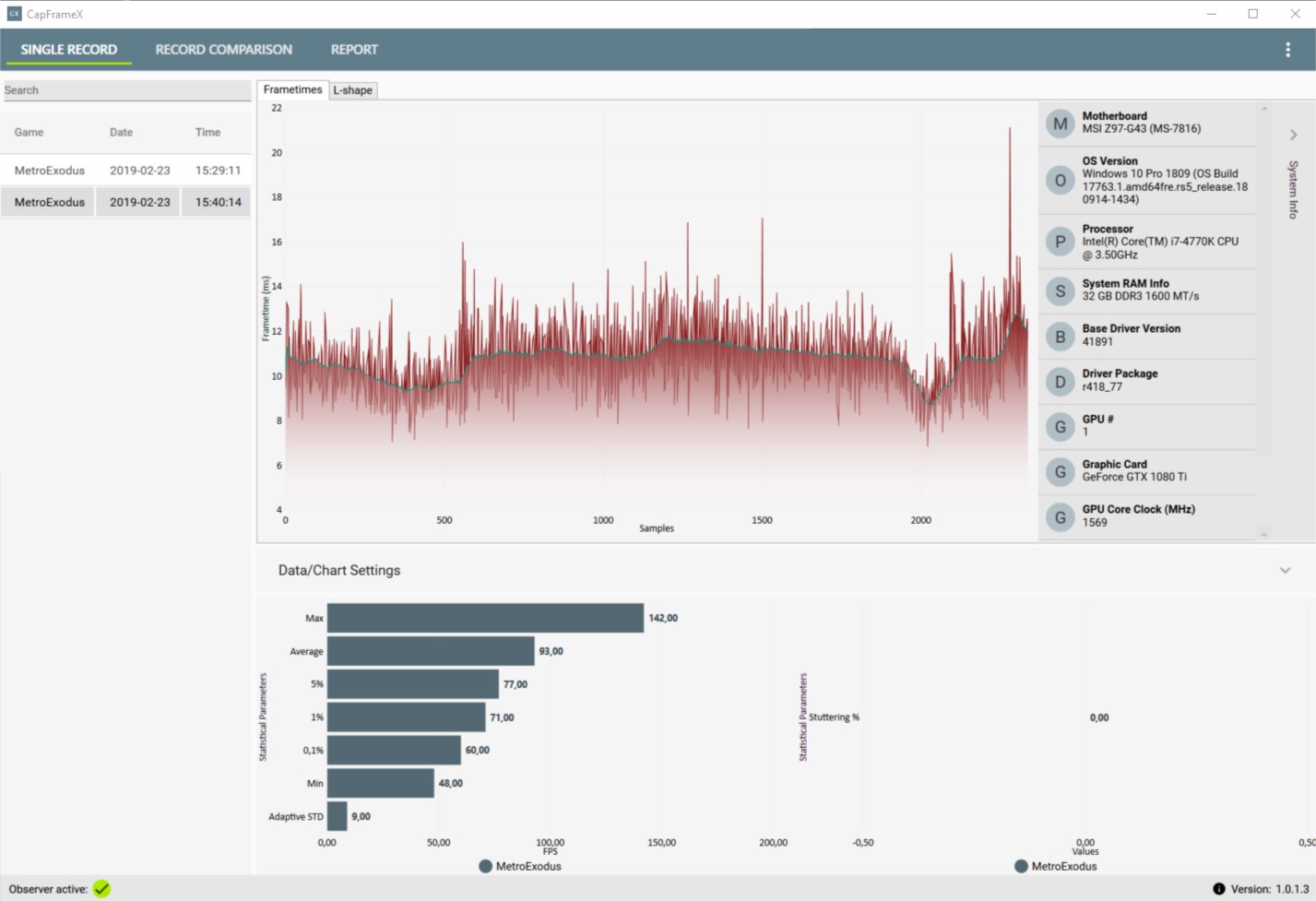Viewport: 1316px width, 901px height.
Task: Click the 'Version: 1.0.1.3' status text
Action: tap(1270, 889)
